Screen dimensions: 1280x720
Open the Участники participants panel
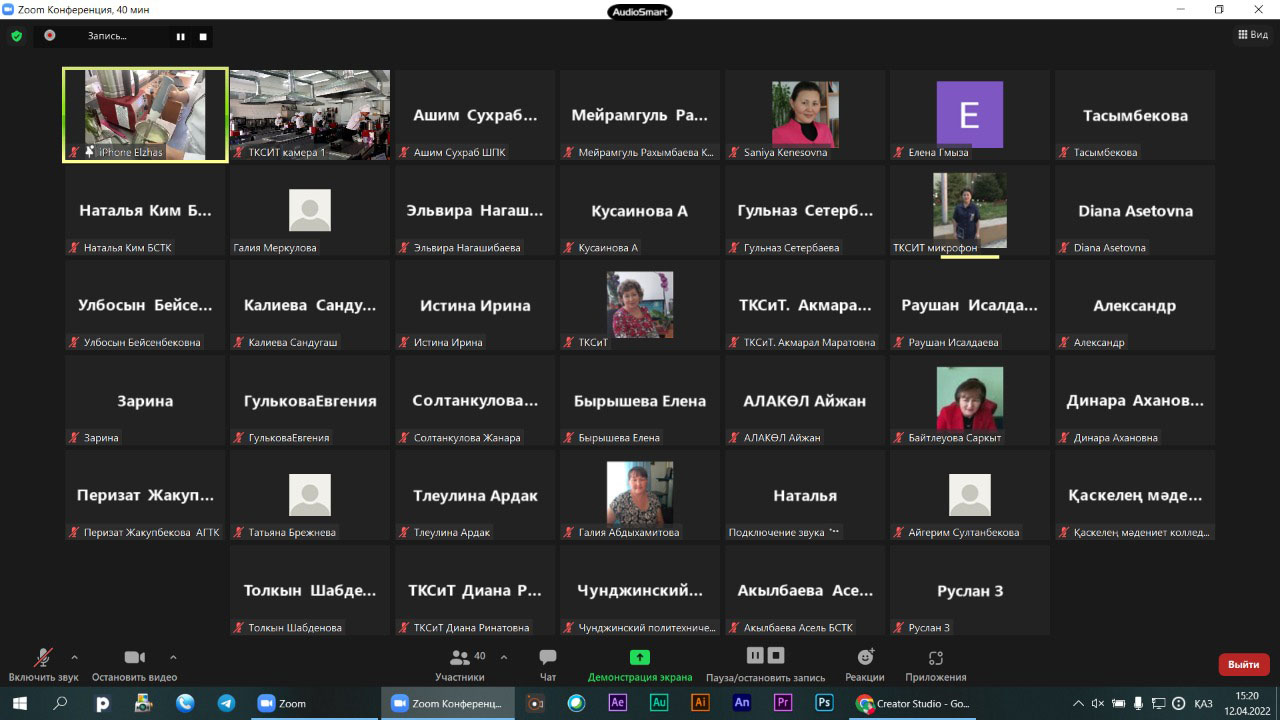click(460, 665)
